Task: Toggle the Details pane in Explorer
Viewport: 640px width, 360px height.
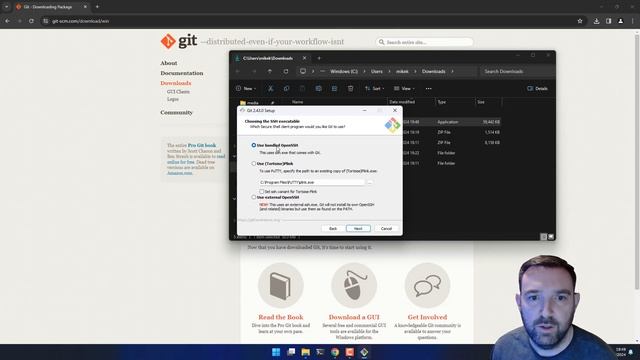Action: (537, 89)
